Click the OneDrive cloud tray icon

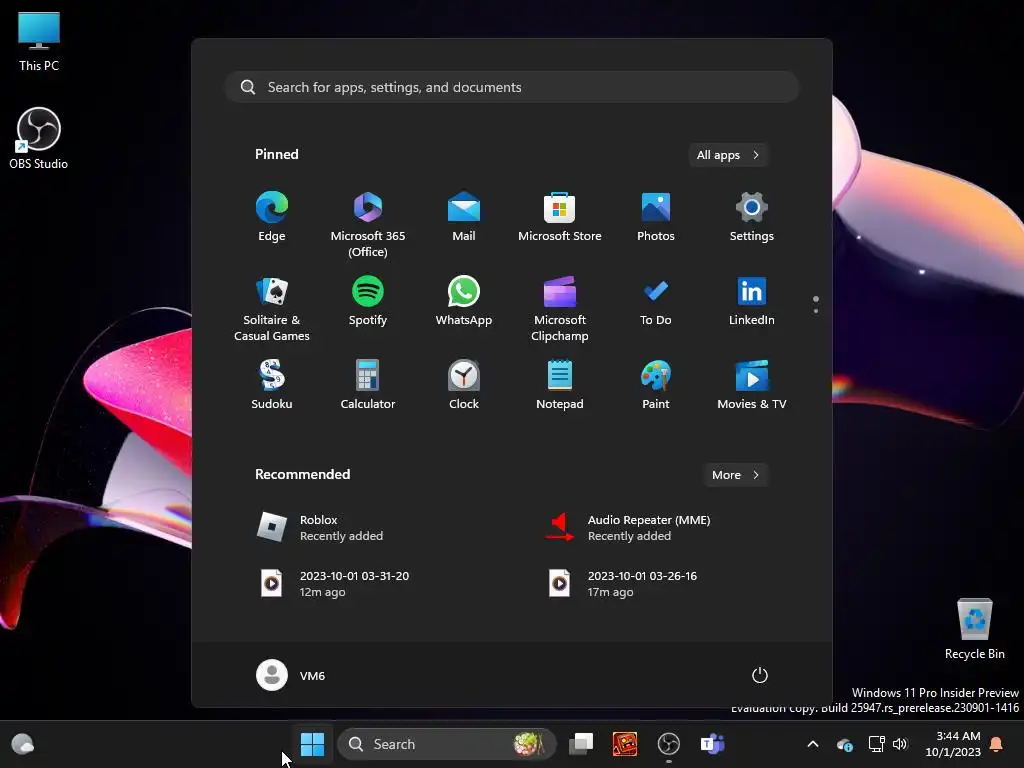(844, 744)
